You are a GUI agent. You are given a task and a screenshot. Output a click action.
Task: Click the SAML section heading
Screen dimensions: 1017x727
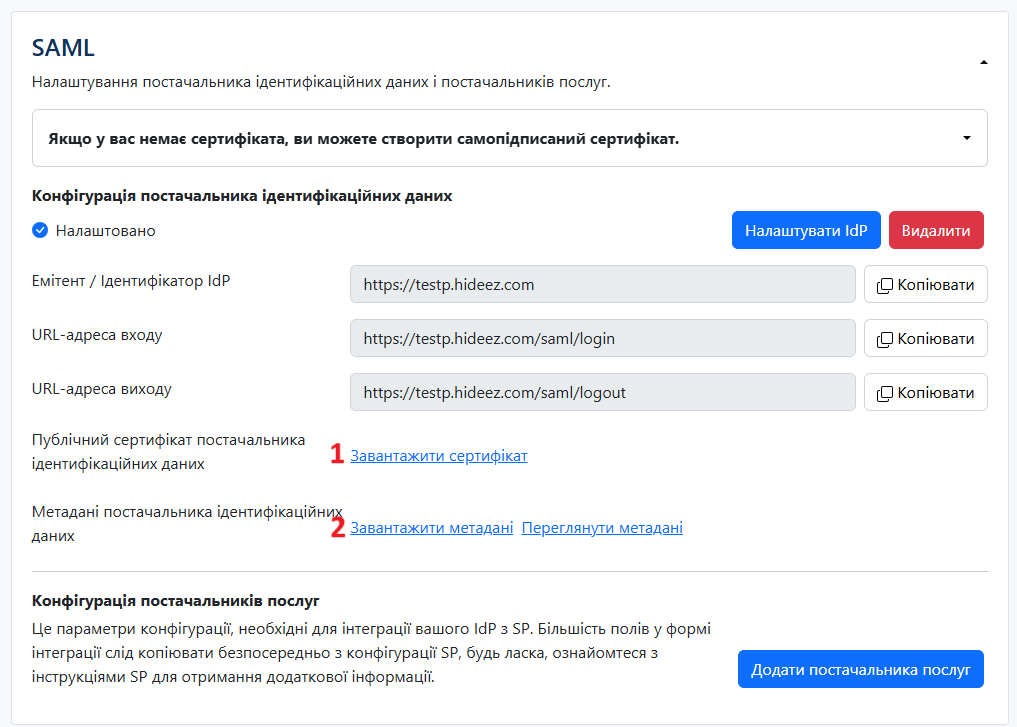pyautogui.click(x=63, y=47)
